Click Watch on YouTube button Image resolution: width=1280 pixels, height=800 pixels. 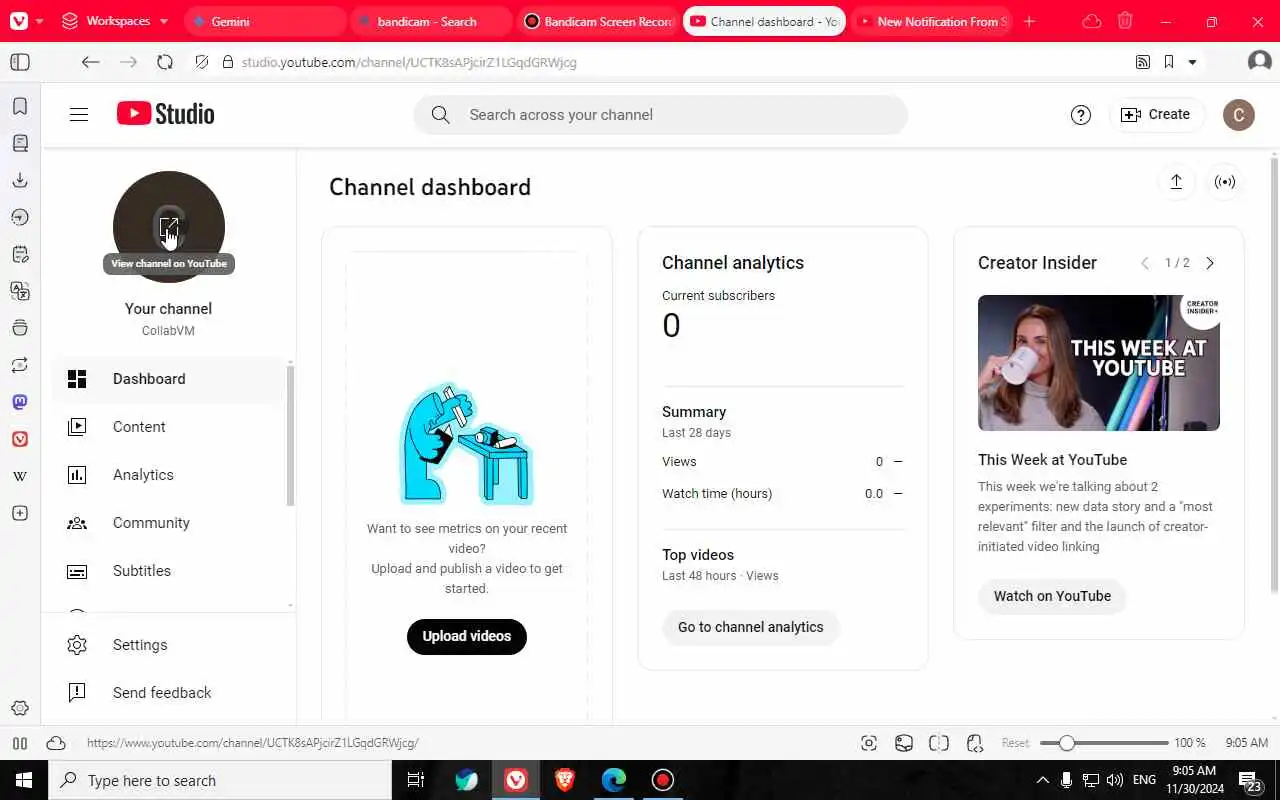pyautogui.click(x=1052, y=596)
